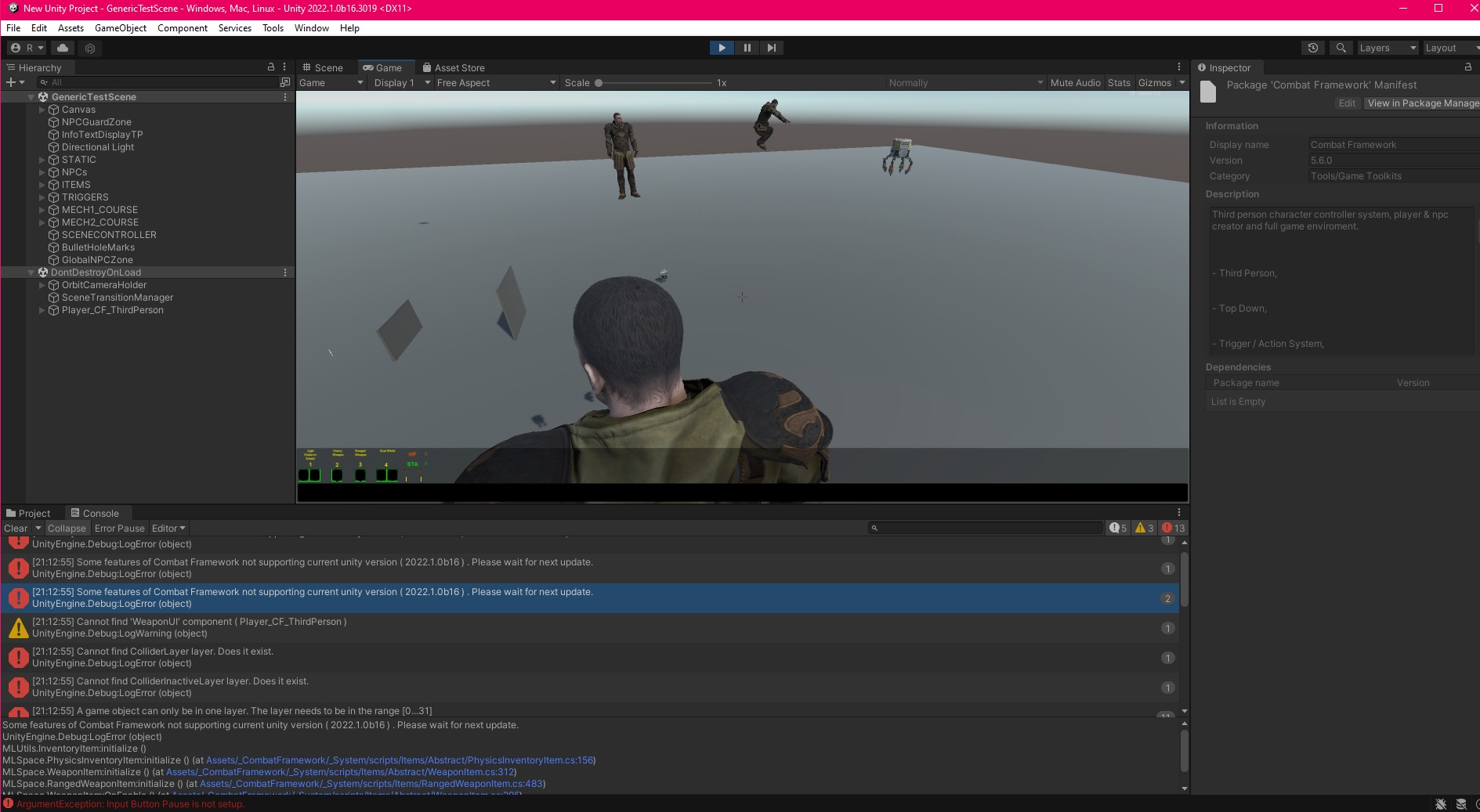Image resolution: width=1480 pixels, height=812 pixels.
Task: Open the Account dropdown icon
Action: [x=27, y=48]
